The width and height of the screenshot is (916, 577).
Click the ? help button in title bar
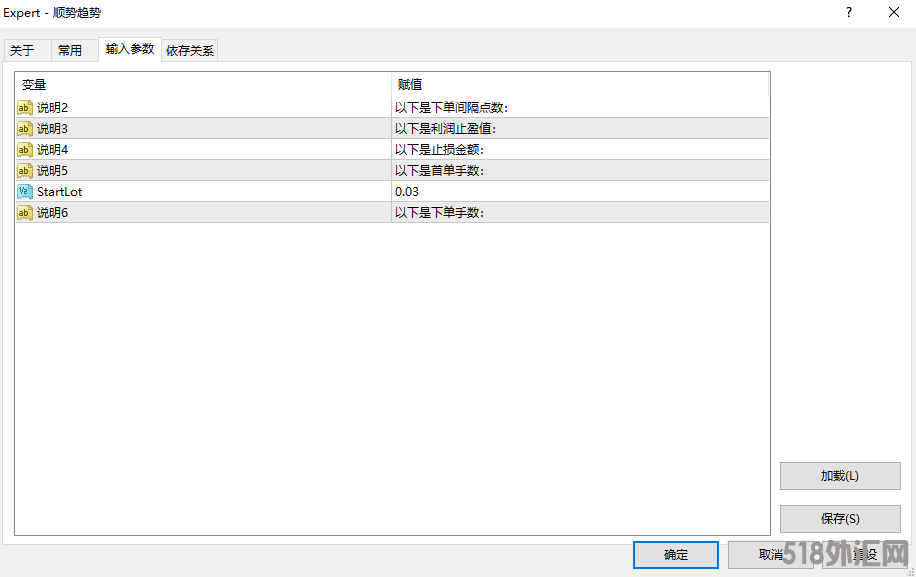[849, 12]
